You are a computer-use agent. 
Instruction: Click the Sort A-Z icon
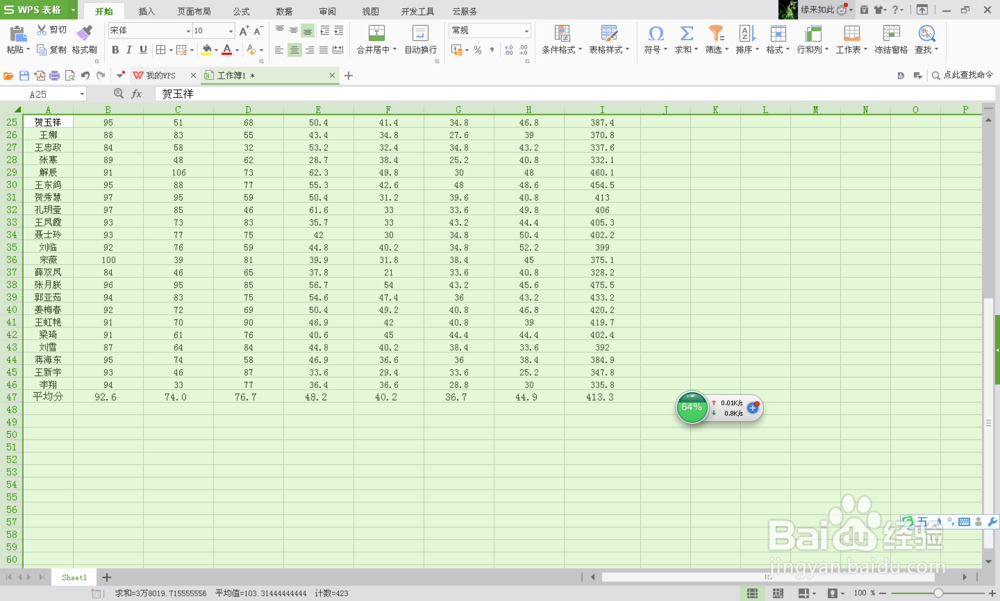(747, 33)
